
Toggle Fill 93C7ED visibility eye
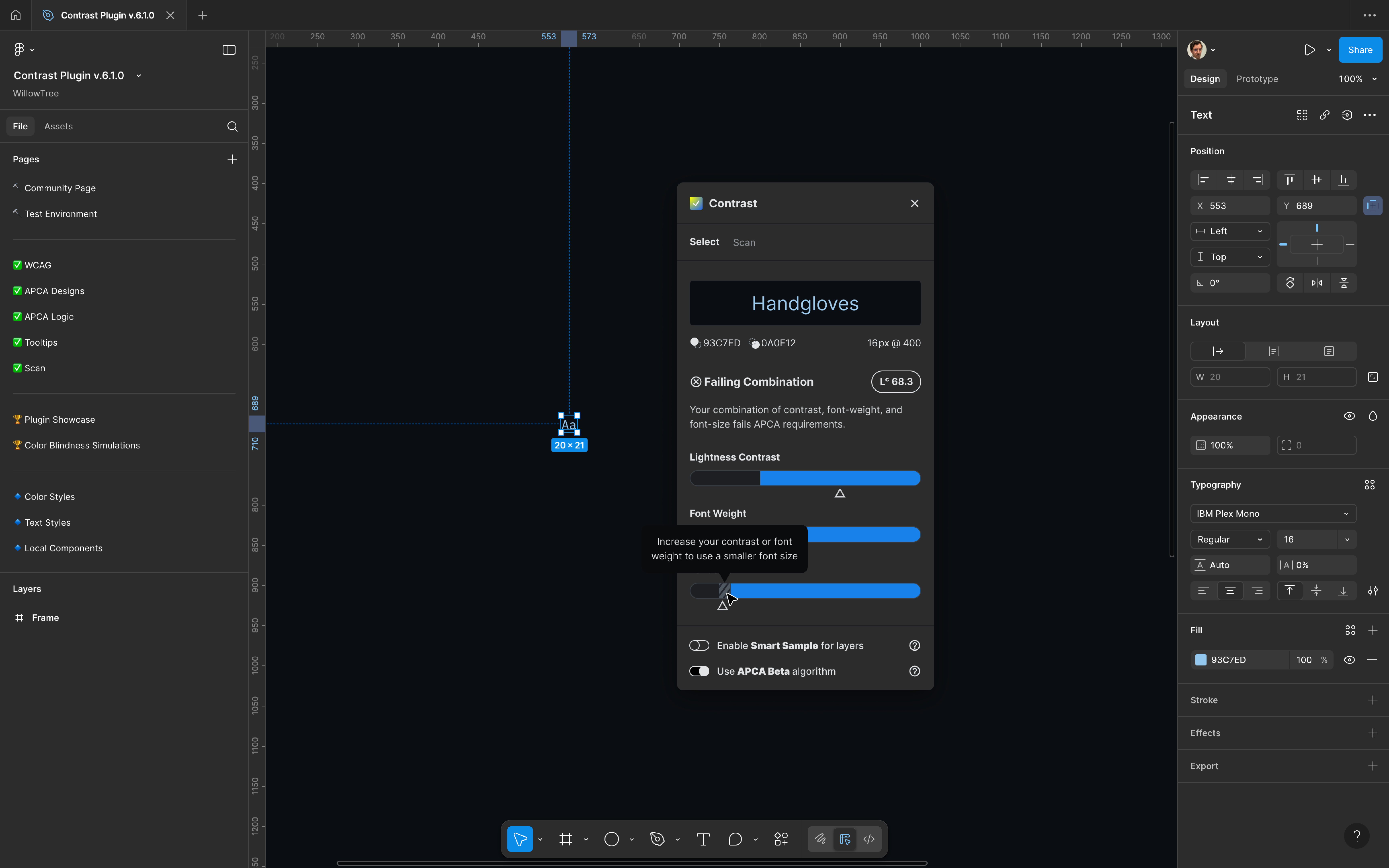[x=1349, y=660]
